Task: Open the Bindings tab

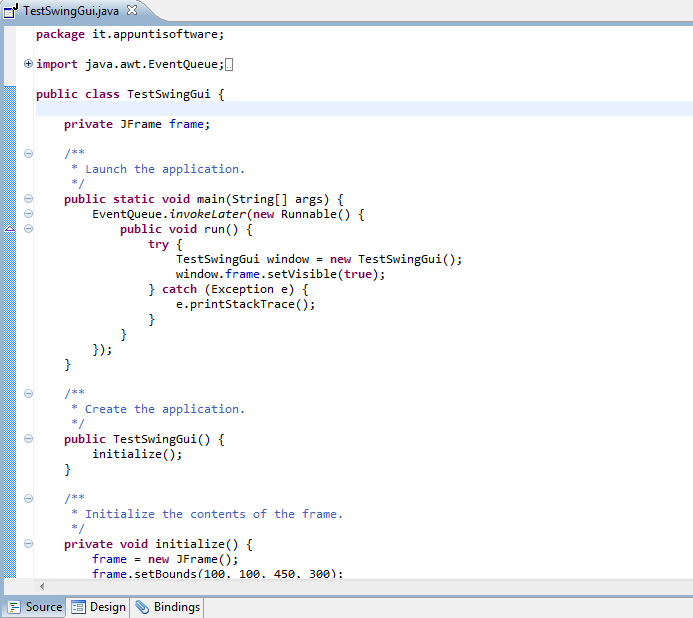Action: (168, 607)
